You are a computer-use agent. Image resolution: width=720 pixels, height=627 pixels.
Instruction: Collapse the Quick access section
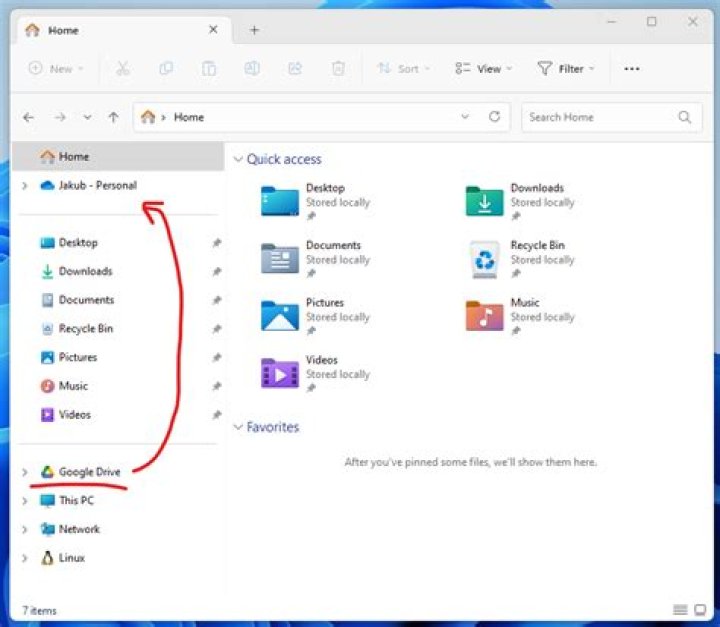click(237, 159)
